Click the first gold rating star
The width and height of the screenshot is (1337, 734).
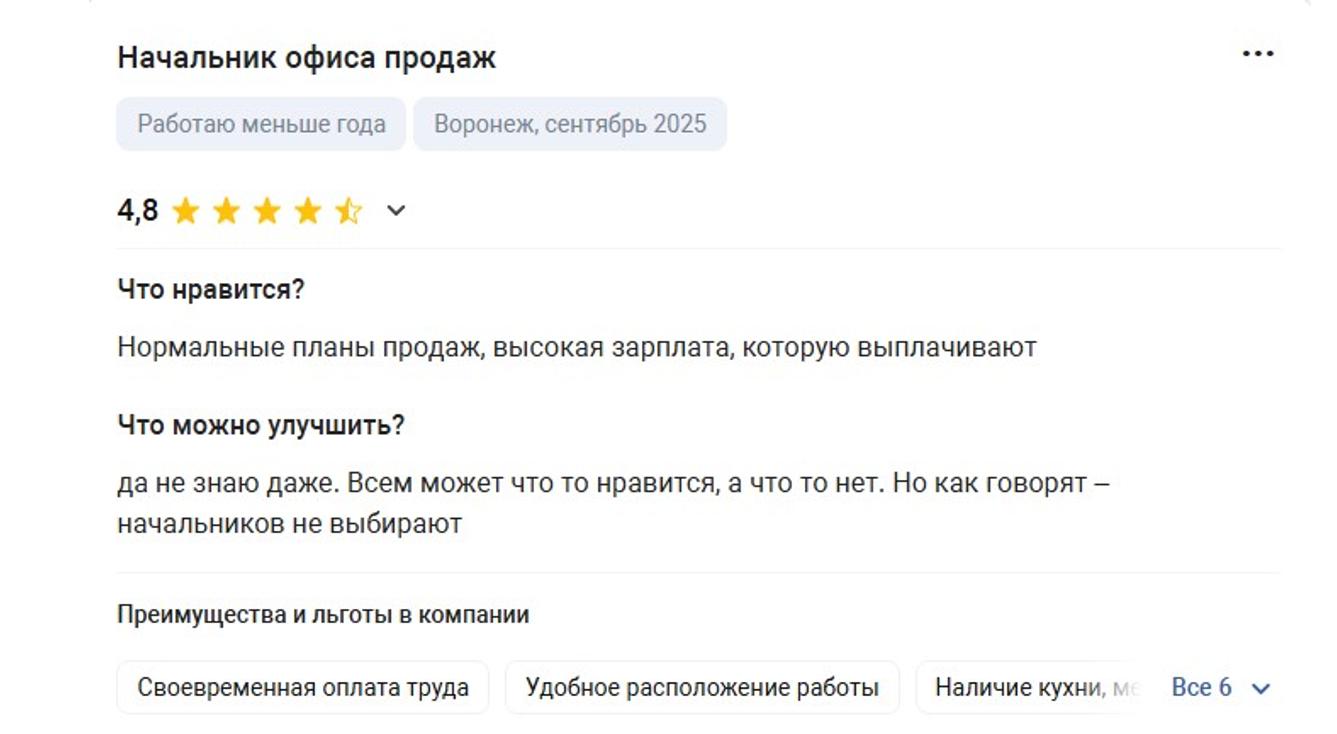[x=190, y=210]
